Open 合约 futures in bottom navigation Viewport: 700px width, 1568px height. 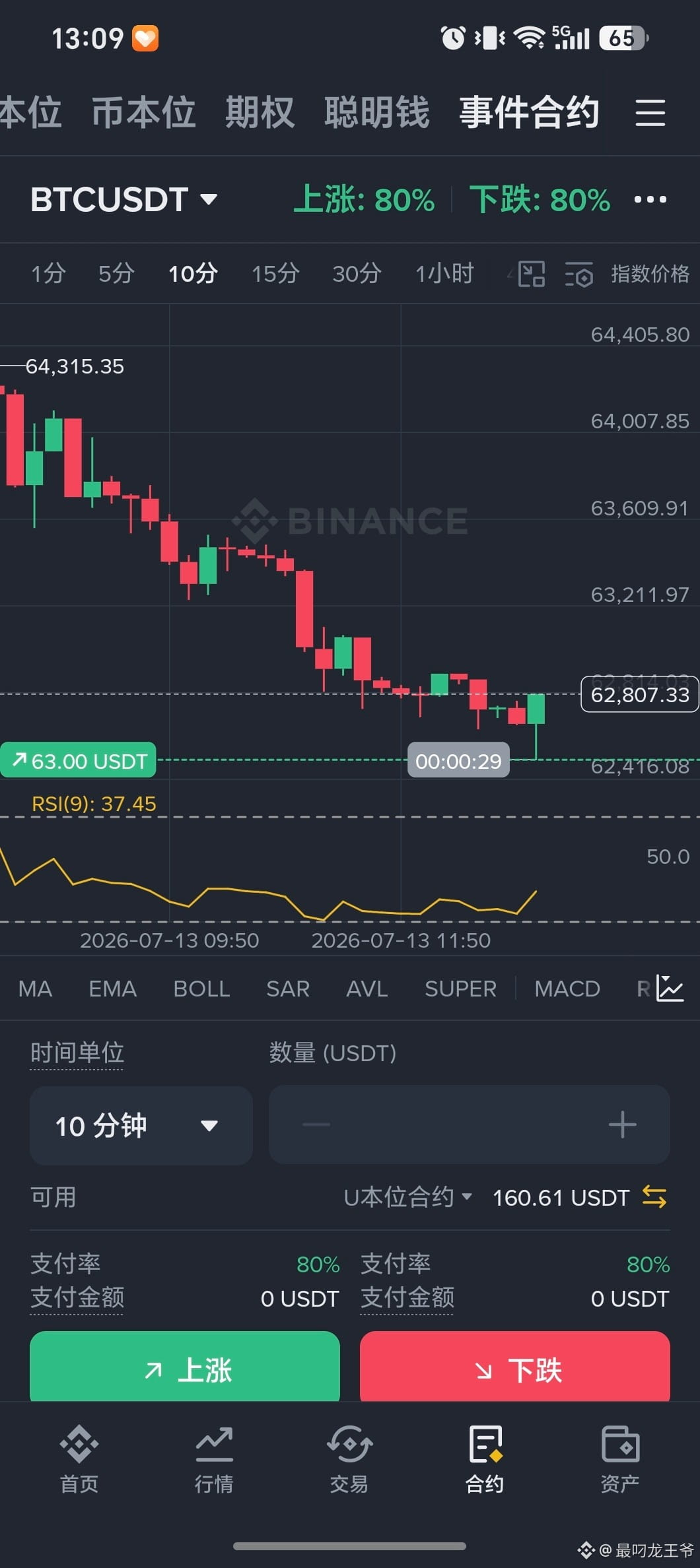pyautogui.click(x=485, y=1460)
